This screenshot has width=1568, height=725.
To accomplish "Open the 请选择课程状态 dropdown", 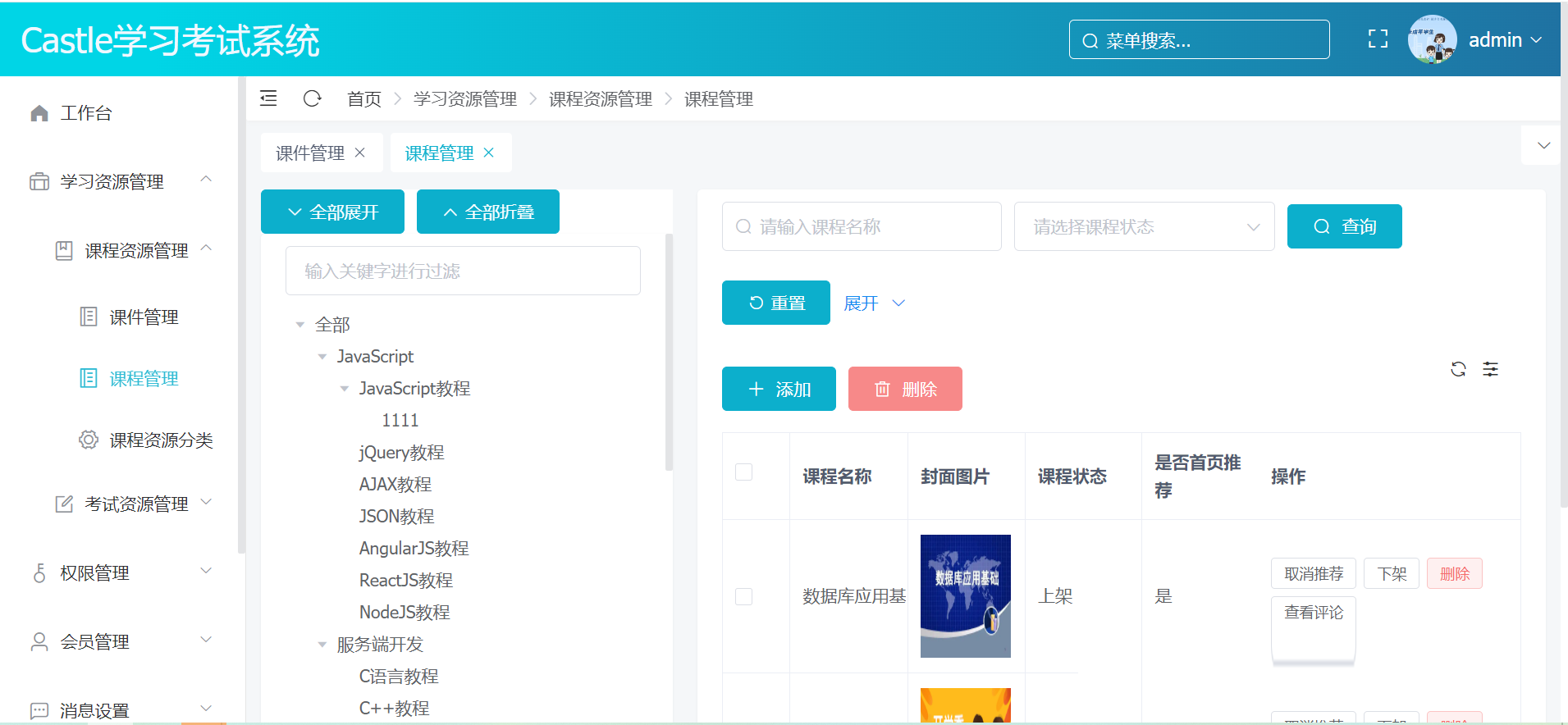I will (1144, 227).
